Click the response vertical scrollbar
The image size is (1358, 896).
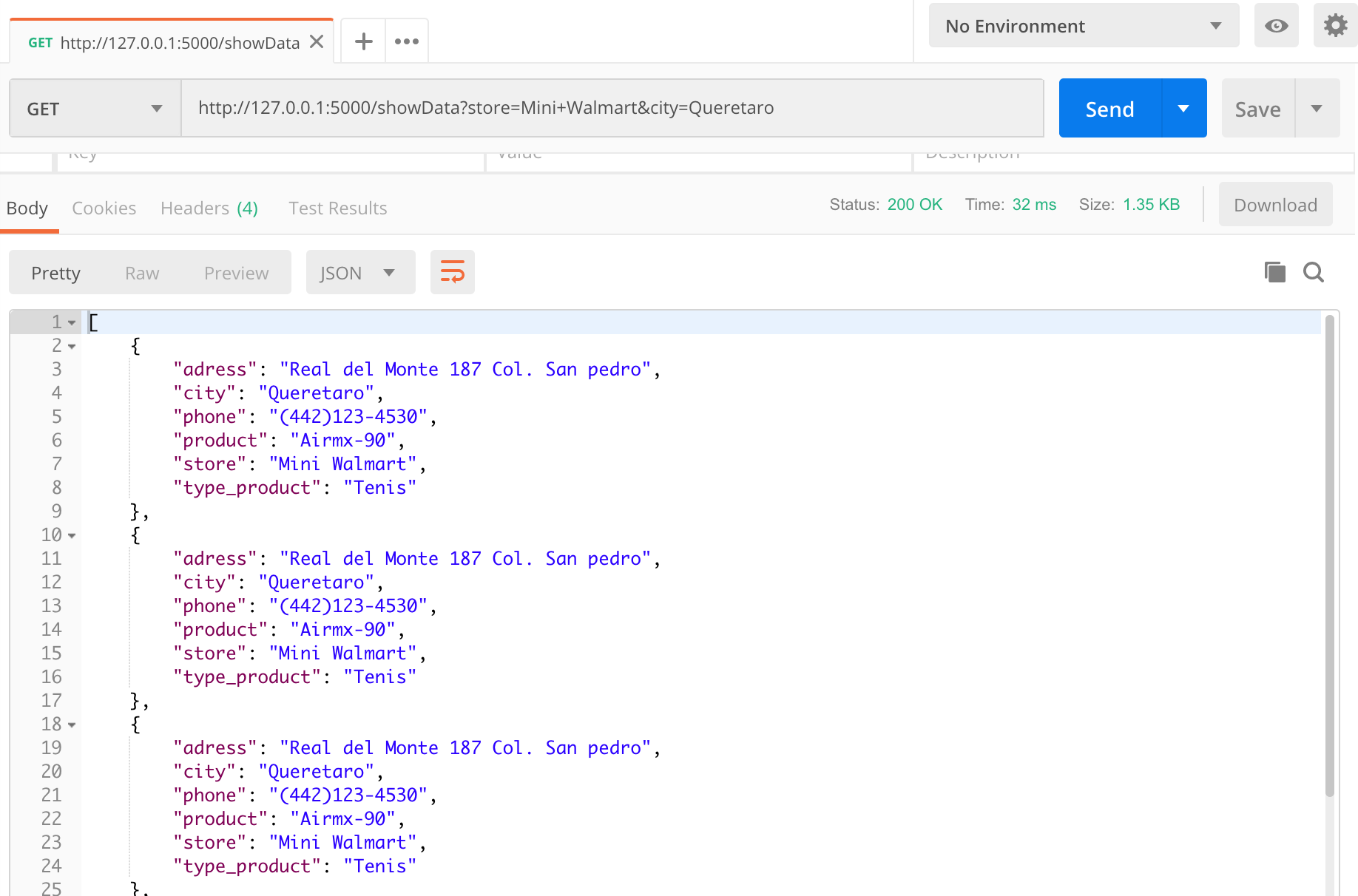click(1329, 554)
